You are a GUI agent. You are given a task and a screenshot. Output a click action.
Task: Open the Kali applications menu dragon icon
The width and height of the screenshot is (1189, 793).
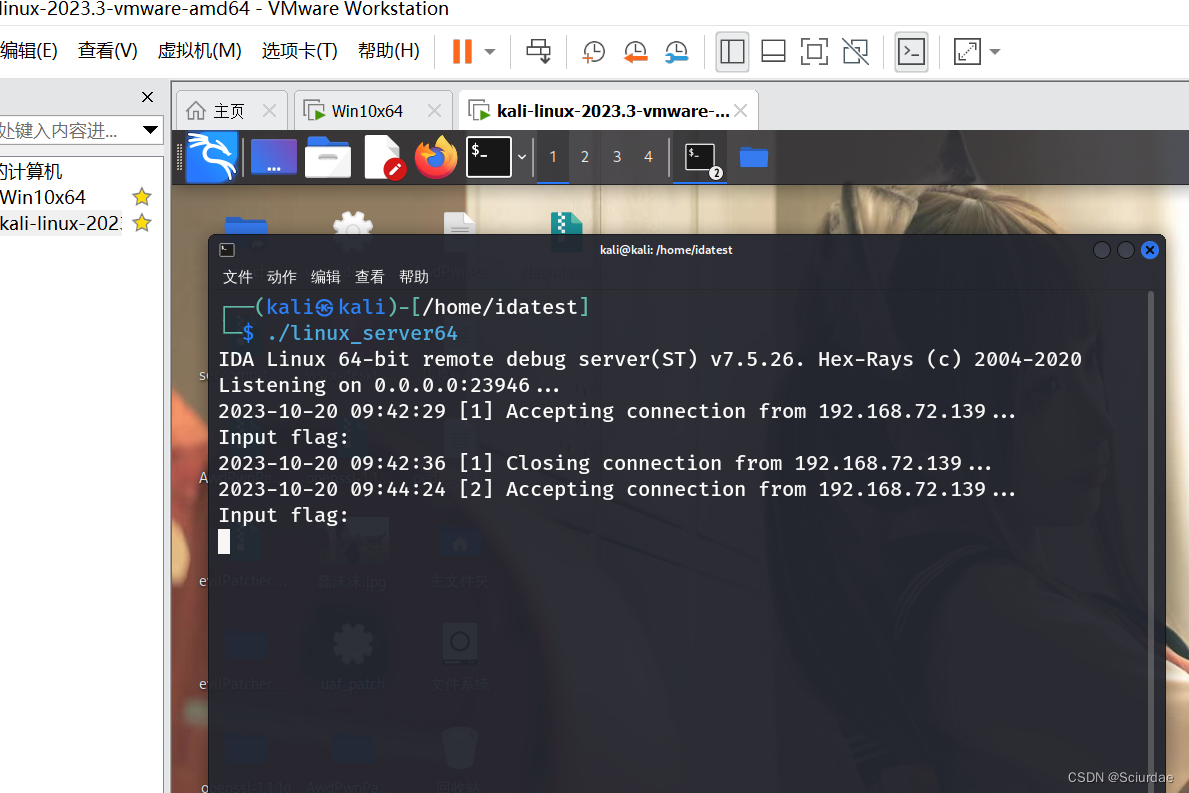(x=210, y=157)
